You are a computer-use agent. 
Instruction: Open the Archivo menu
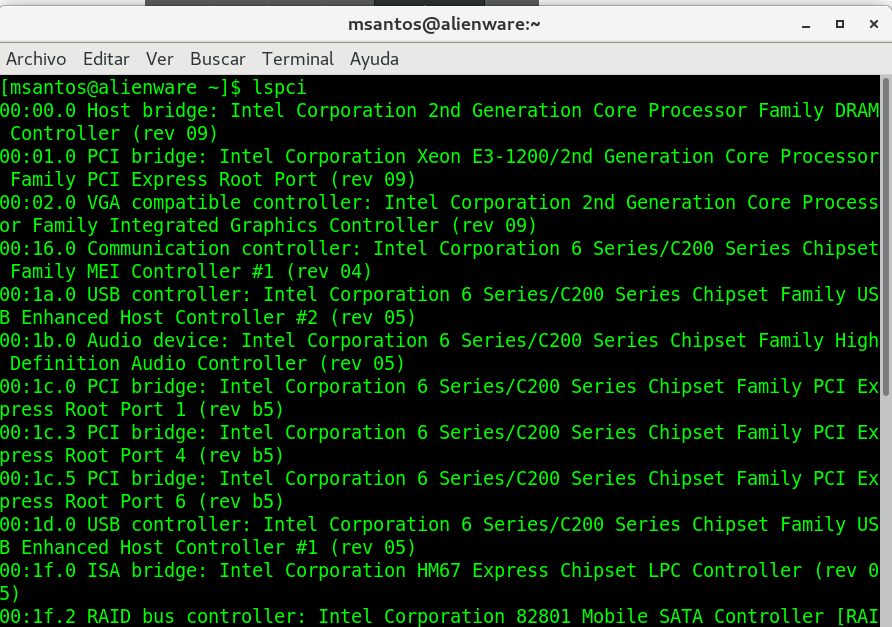(x=36, y=59)
